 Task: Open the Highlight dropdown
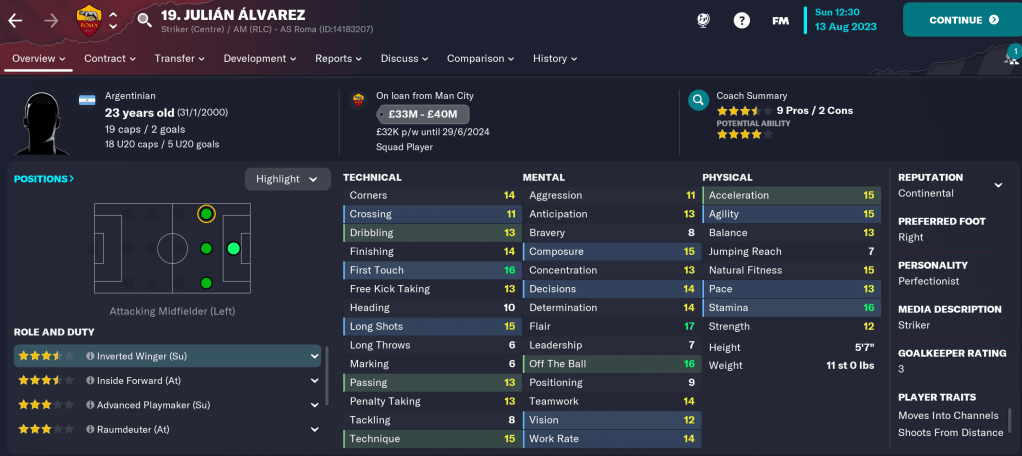tap(287, 179)
